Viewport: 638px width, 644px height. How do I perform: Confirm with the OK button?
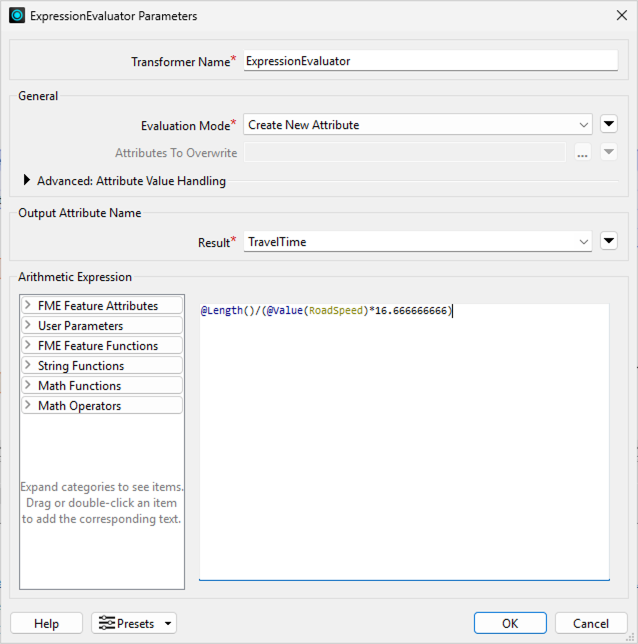[x=510, y=623]
